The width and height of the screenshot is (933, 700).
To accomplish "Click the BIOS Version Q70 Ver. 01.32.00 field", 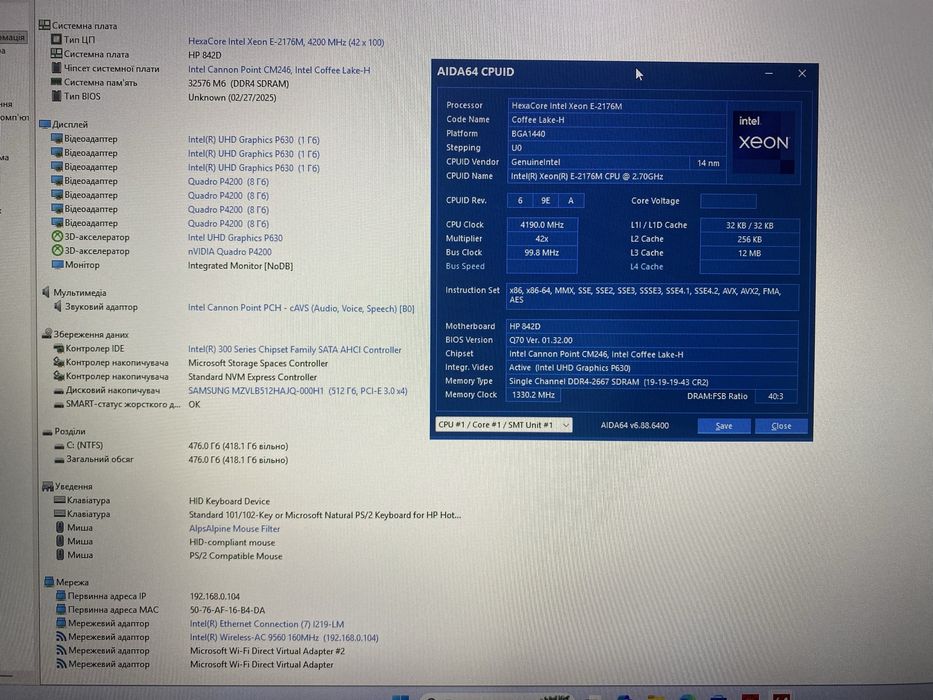I will (652, 340).
